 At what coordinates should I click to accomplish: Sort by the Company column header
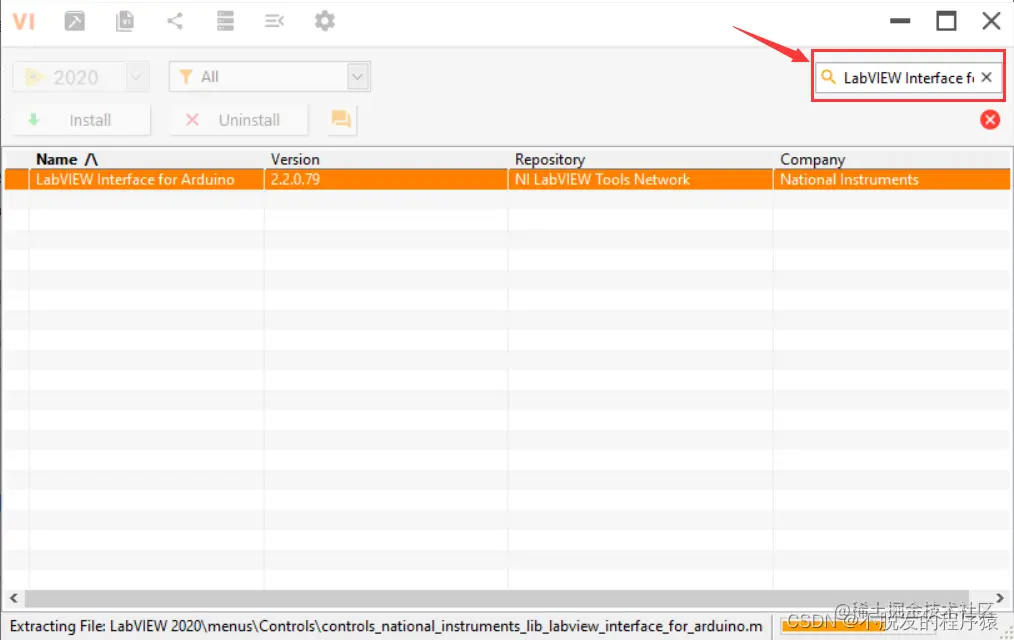(892, 159)
